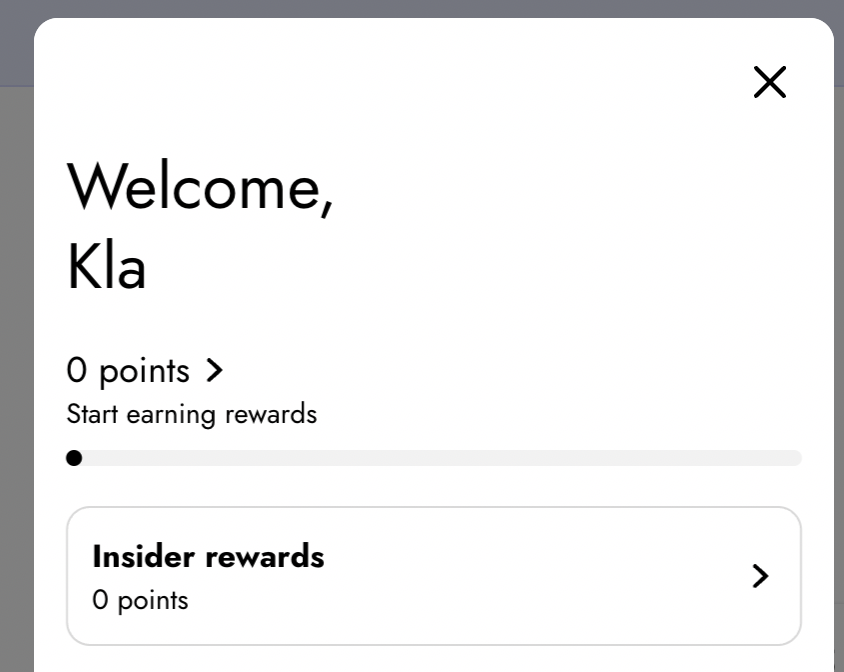Close the welcome rewards dialog
Screen dimensions: 844x672
point(770,82)
